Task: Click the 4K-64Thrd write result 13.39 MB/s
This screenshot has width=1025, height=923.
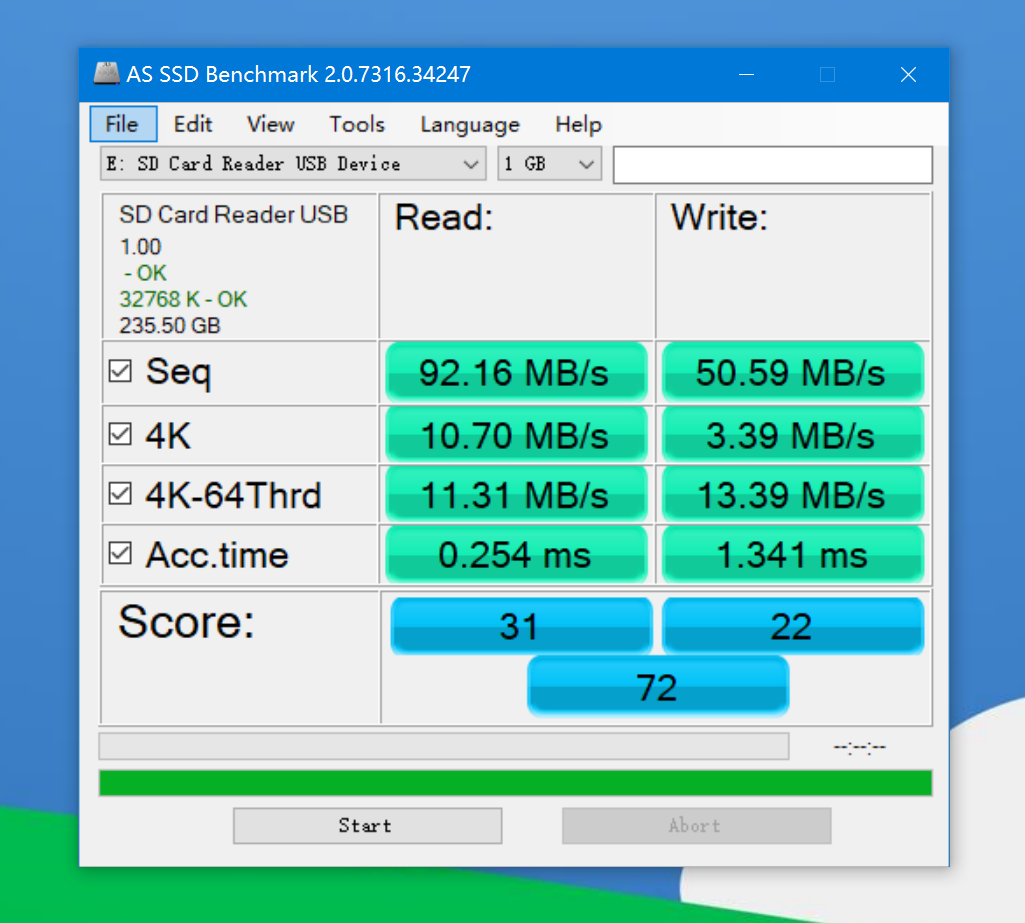Action: pyautogui.click(x=792, y=495)
